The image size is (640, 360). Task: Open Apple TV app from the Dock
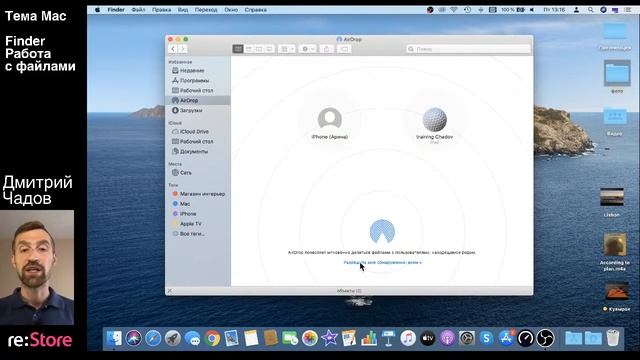428,338
